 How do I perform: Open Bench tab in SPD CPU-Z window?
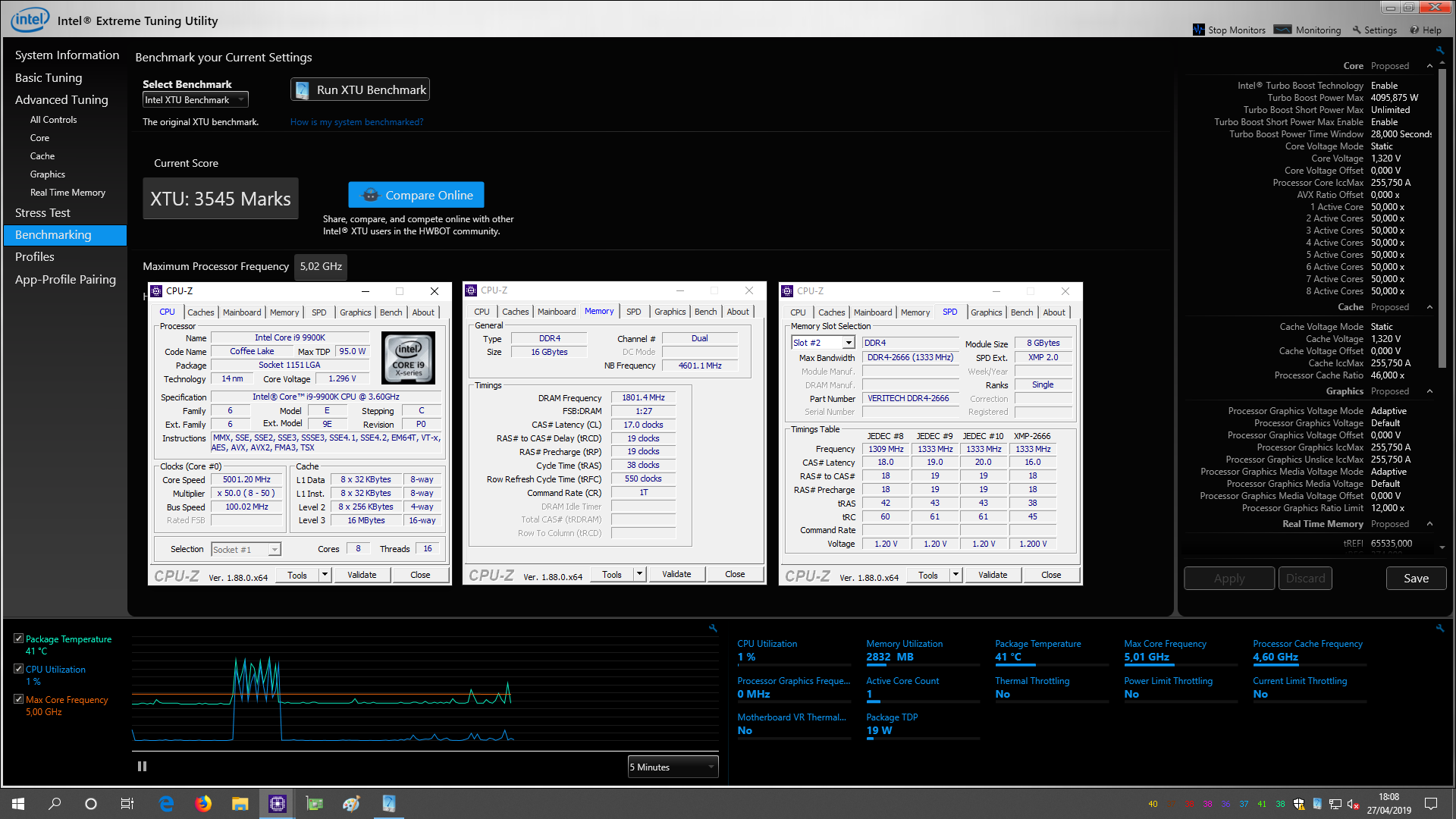(1021, 312)
